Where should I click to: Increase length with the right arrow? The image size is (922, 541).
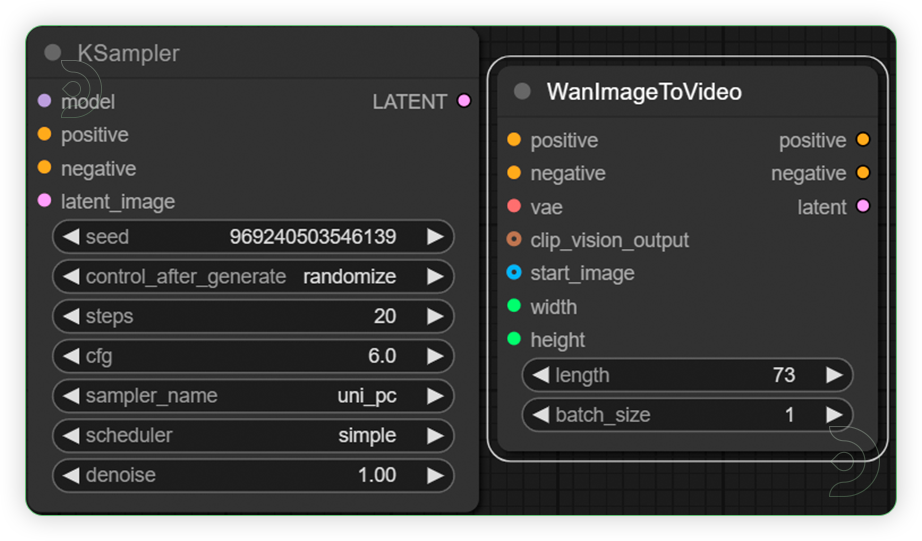click(834, 375)
